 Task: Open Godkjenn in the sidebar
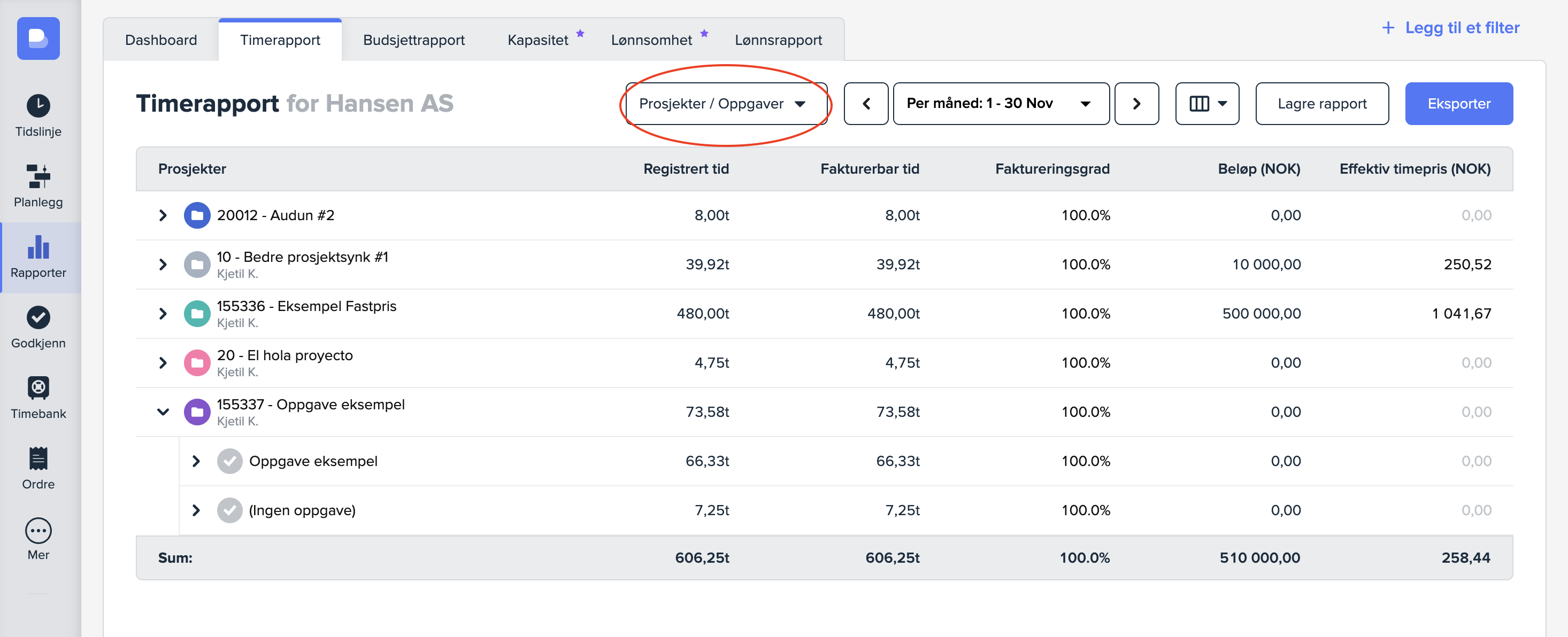pyautogui.click(x=38, y=327)
